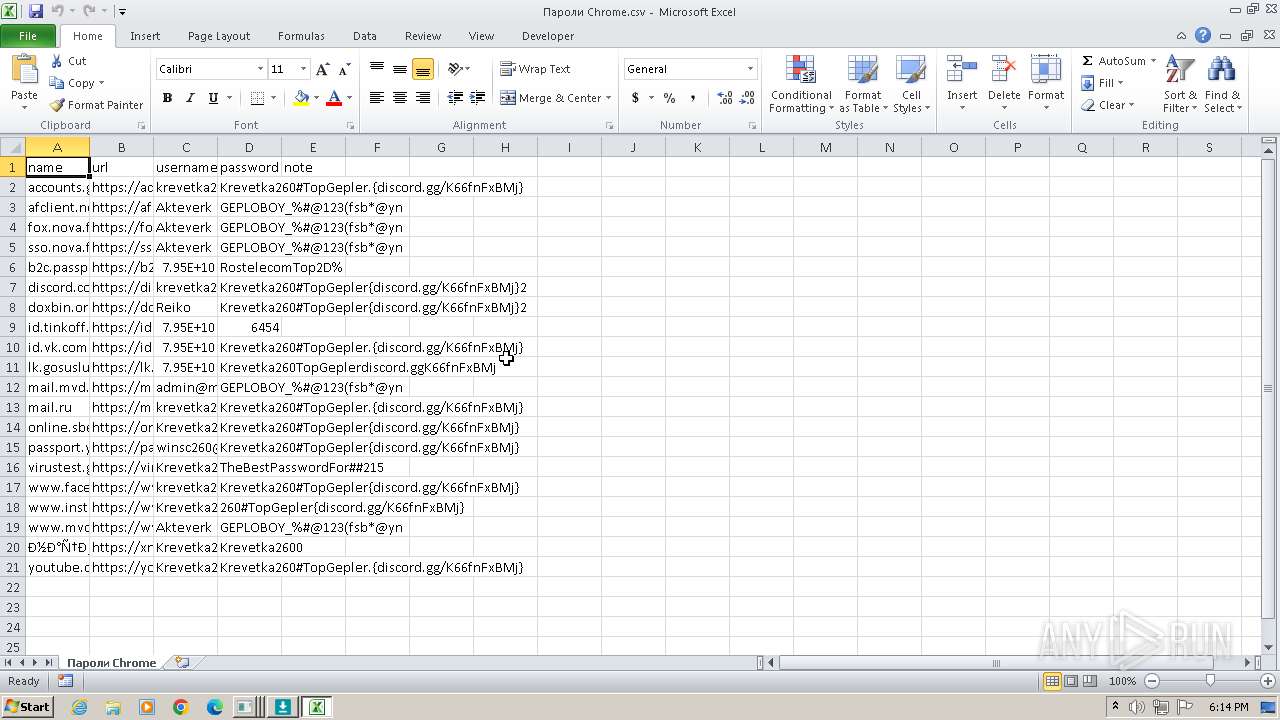Toggle Top Align for cells

[377, 69]
